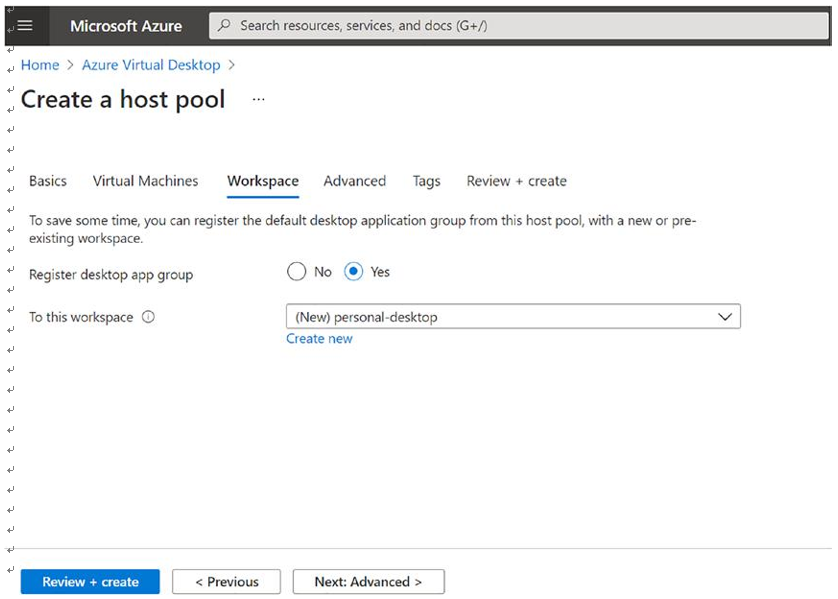
Task: Click the Create new workspace link
Action: coord(320,339)
